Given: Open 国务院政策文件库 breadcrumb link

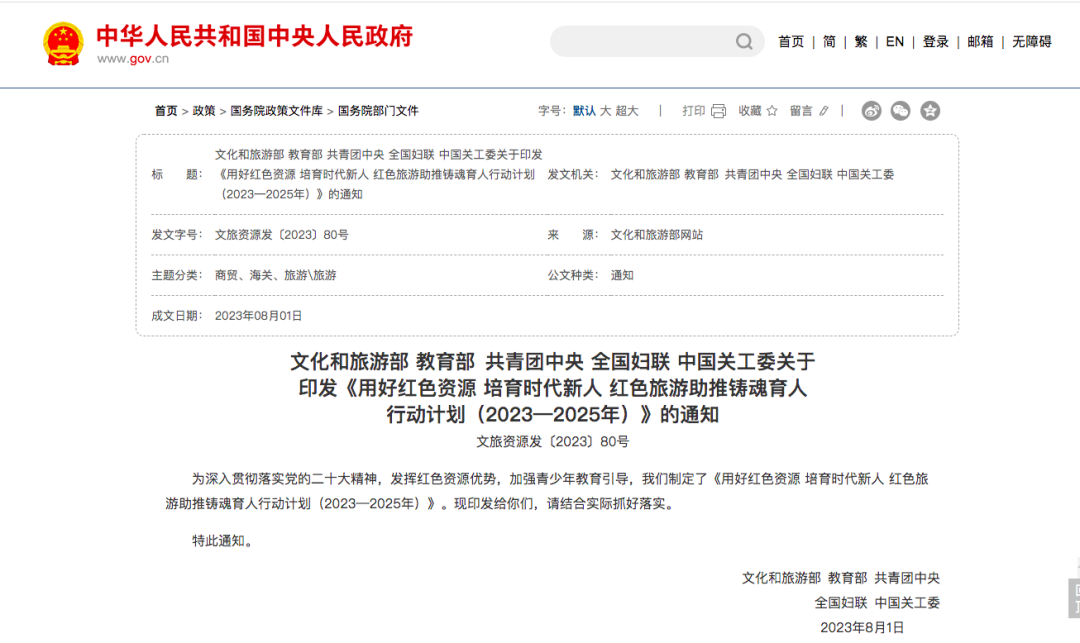Looking at the screenshot, I should click(276, 111).
